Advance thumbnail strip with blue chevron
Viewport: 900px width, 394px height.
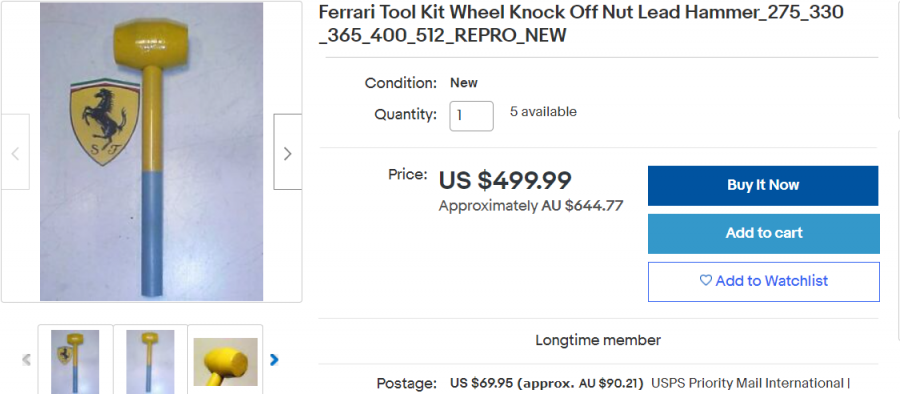(x=274, y=360)
